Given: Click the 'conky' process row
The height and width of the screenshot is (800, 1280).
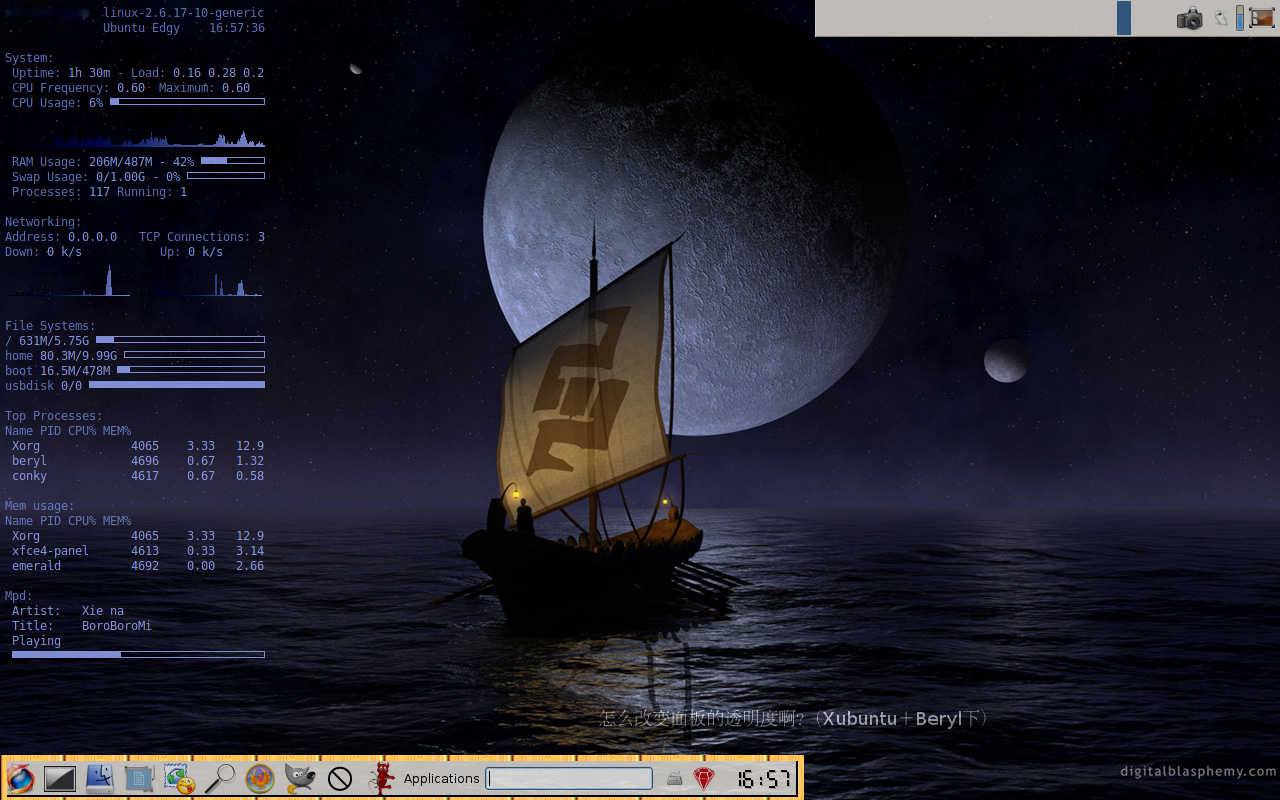Looking at the screenshot, I should 138,476.
